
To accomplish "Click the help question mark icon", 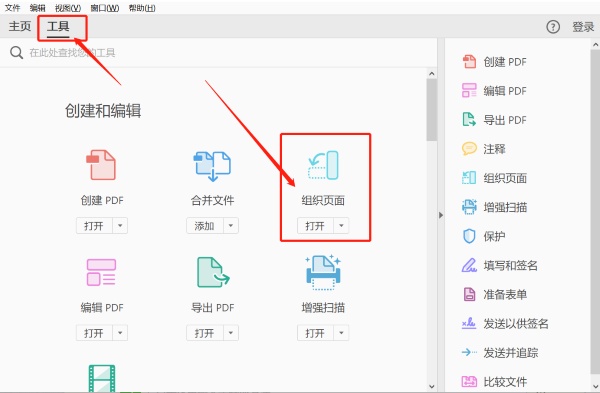I will coord(553,27).
